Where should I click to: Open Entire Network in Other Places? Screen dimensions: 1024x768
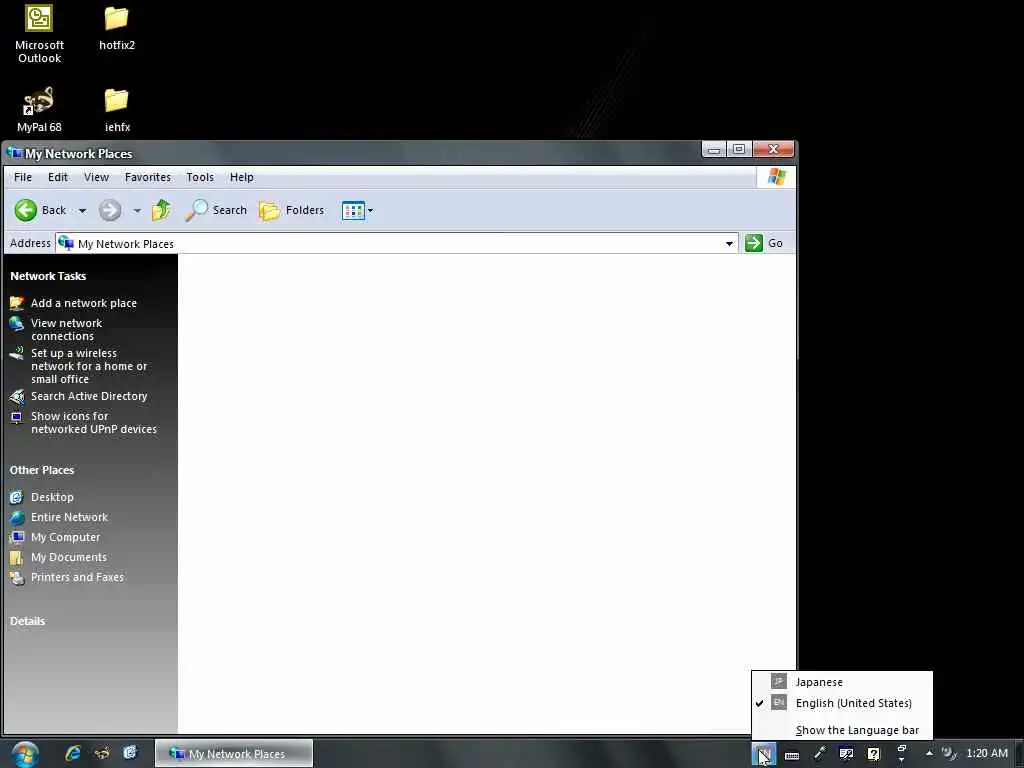(x=69, y=517)
